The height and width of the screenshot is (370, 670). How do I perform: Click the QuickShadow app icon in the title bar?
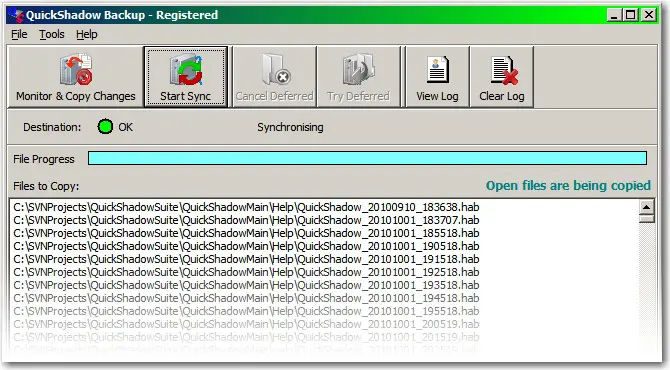(x=16, y=15)
